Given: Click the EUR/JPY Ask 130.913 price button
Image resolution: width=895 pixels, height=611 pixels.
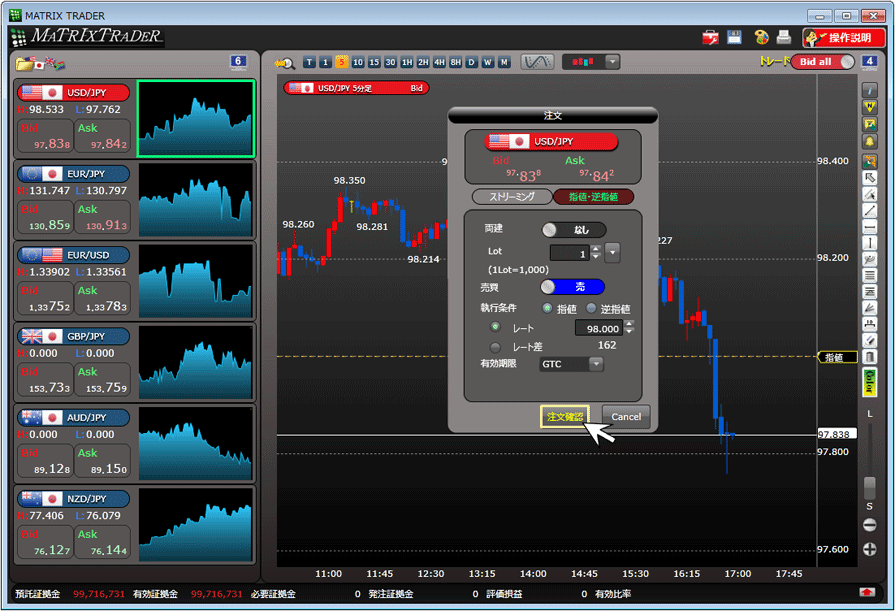Looking at the screenshot, I should [x=103, y=217].
